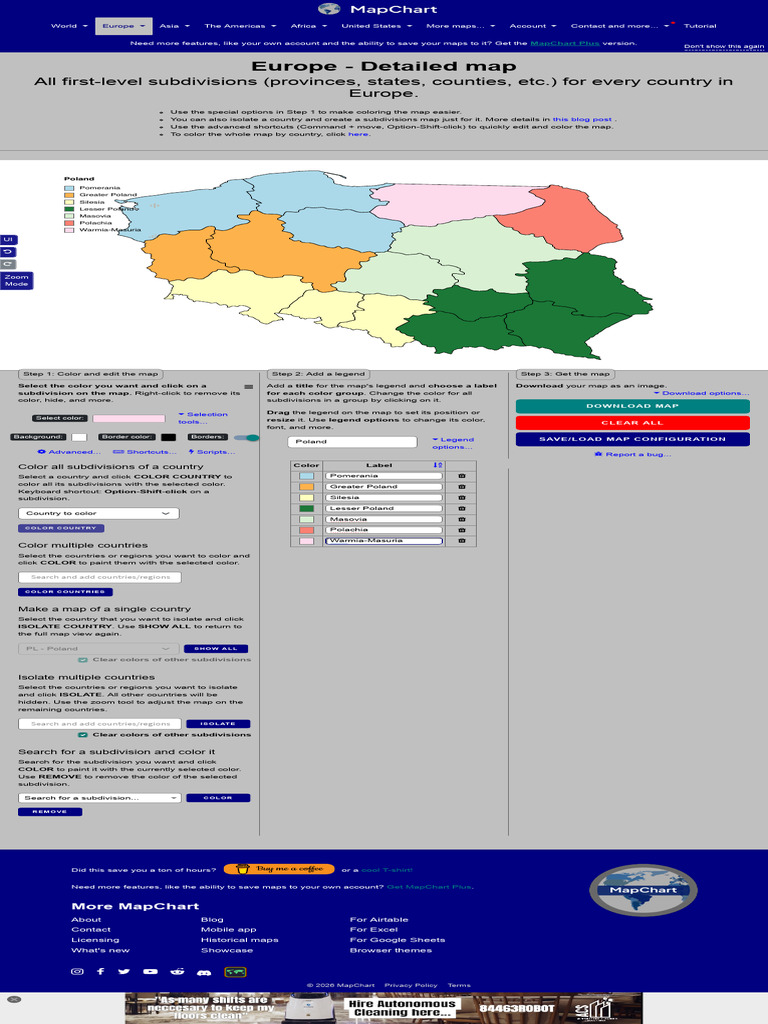Delete the Silesia legend row trash icon
The width and height of the screenshot is (768, 1024).
(462, 498)
